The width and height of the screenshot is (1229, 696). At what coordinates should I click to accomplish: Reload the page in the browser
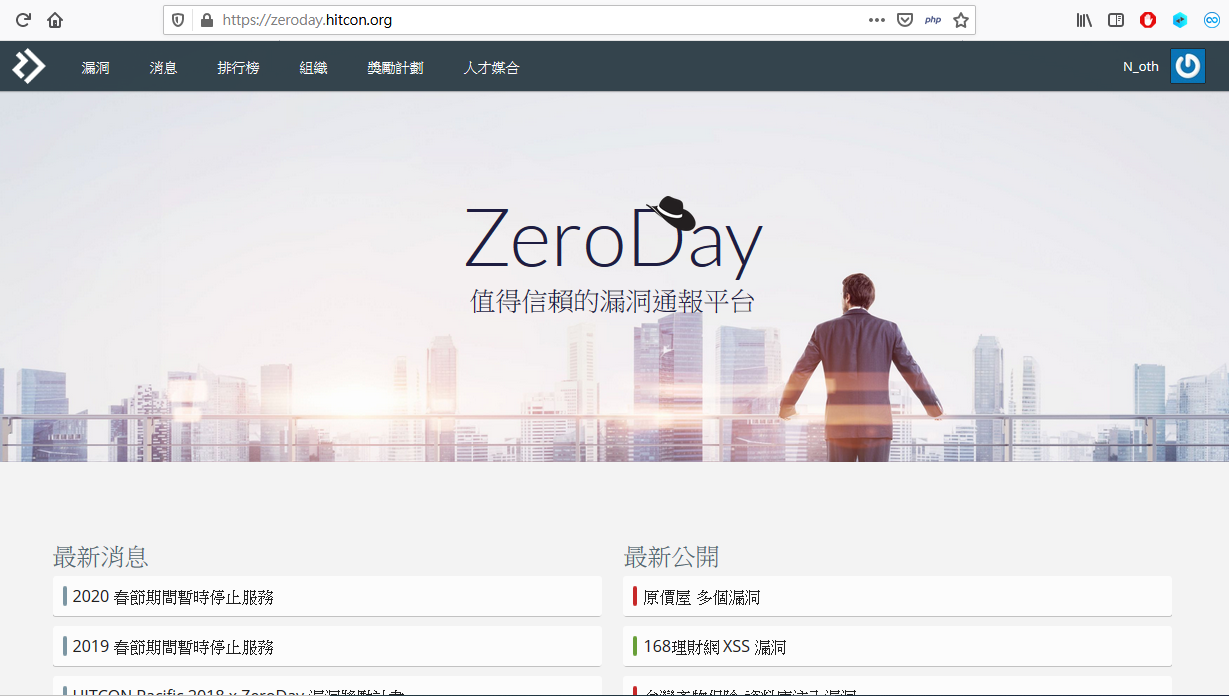(x=23, y=20)
